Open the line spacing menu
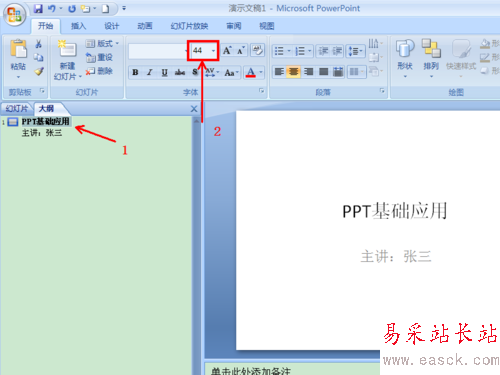The height and width of the screenshot is (375, 500). pos(356,51)
